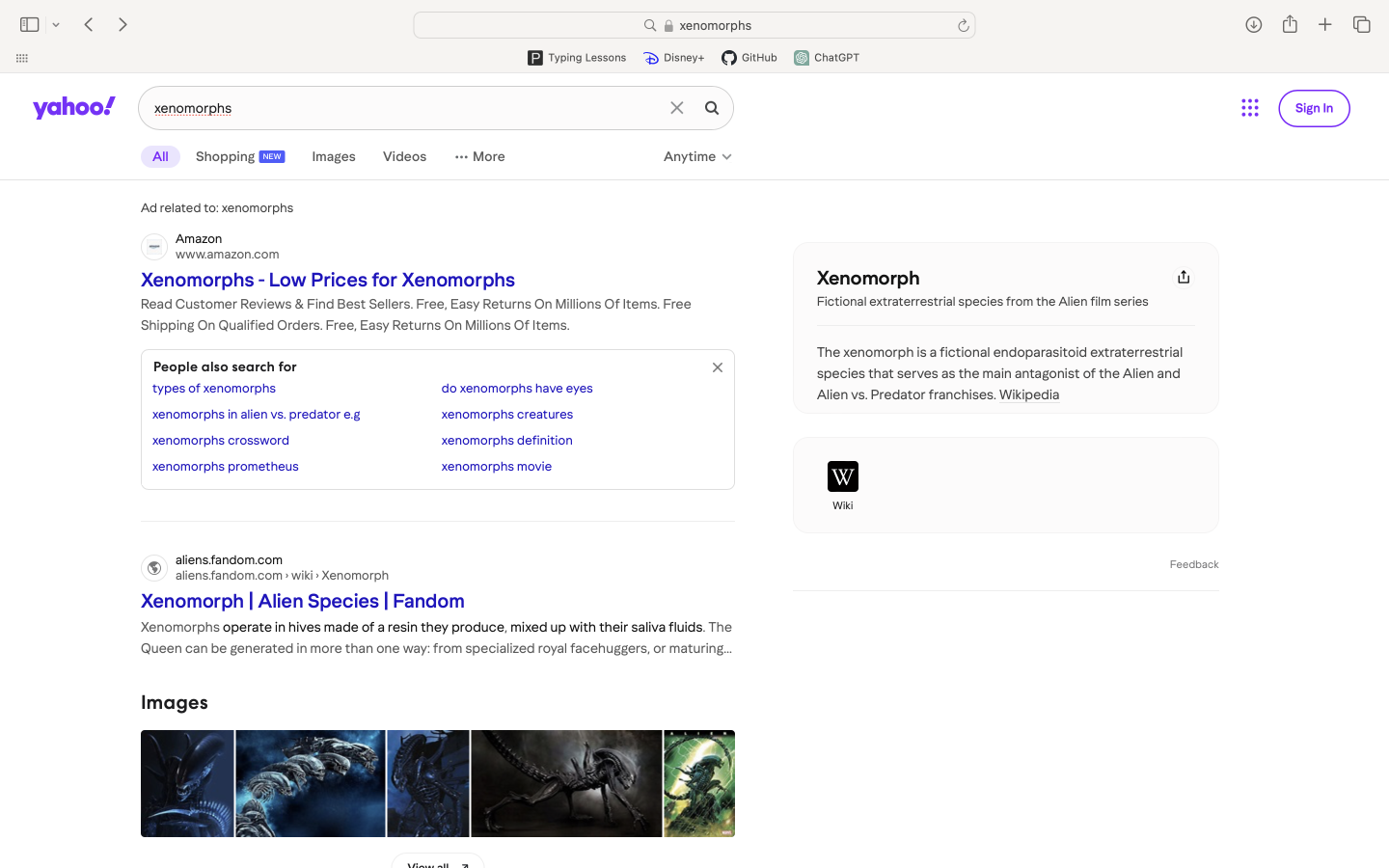Open Safari share icon
This screenshot has width=1389, height=868.
click(x=1290, y=24)
